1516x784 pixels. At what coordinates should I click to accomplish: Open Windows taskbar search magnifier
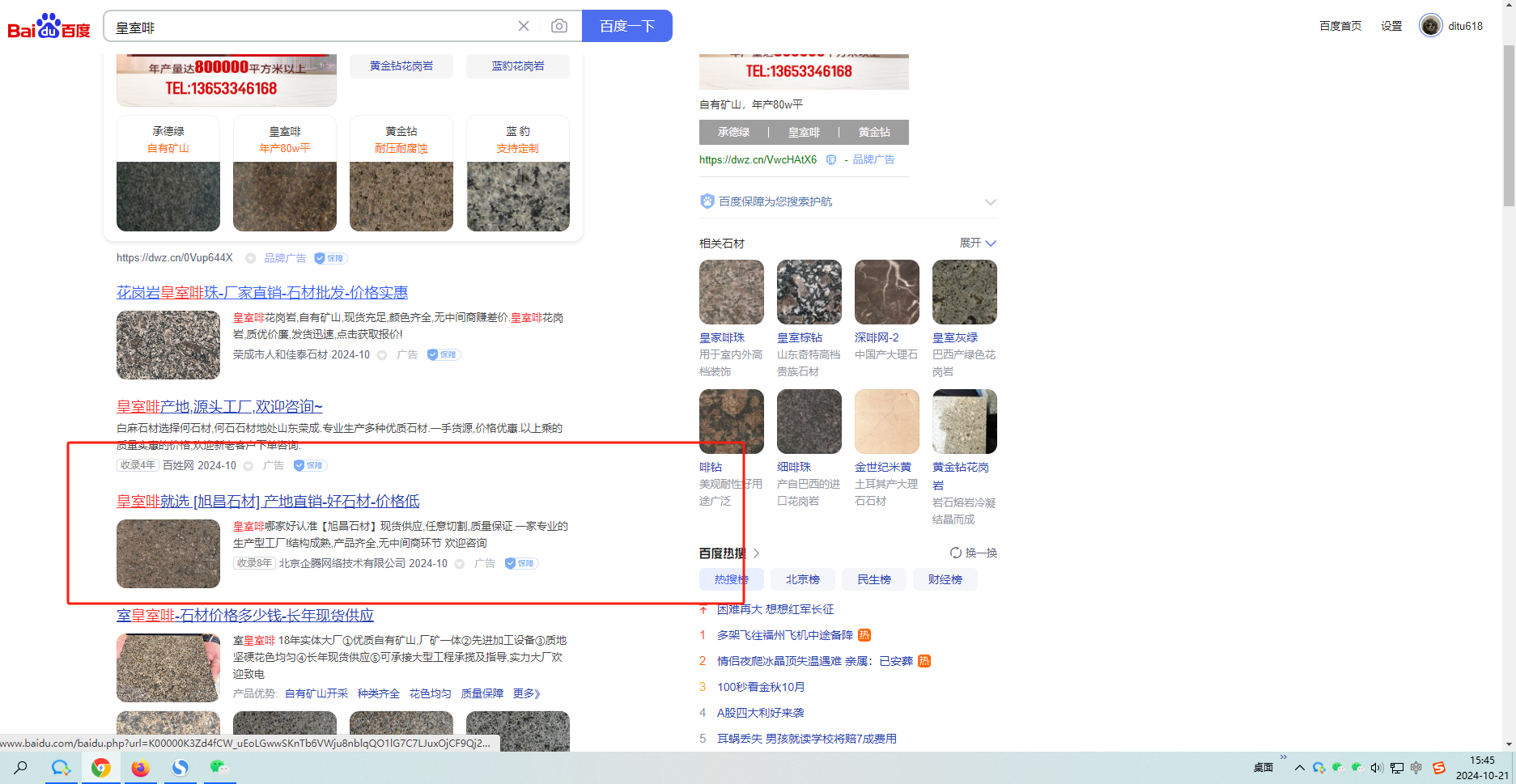pos(21,767)
